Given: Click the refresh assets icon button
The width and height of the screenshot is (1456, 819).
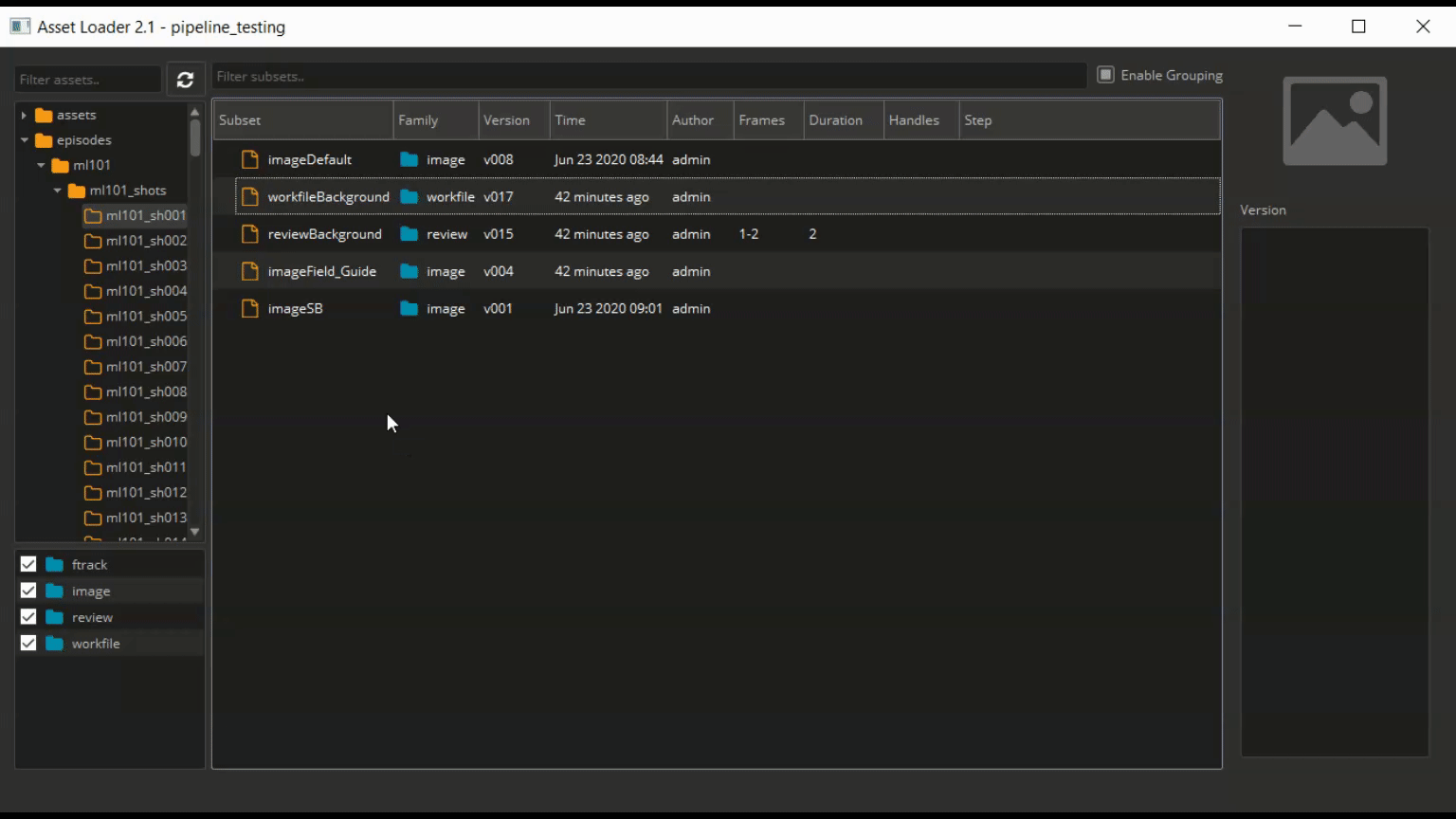Looking at the screenshot, I should (x=185, y=80).
